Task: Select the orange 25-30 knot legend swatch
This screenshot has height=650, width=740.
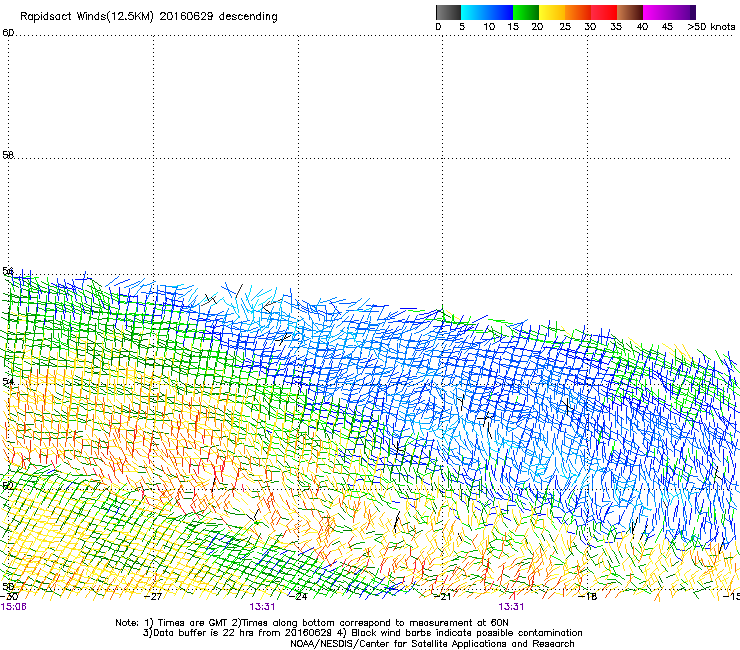Action: point(578,12)
